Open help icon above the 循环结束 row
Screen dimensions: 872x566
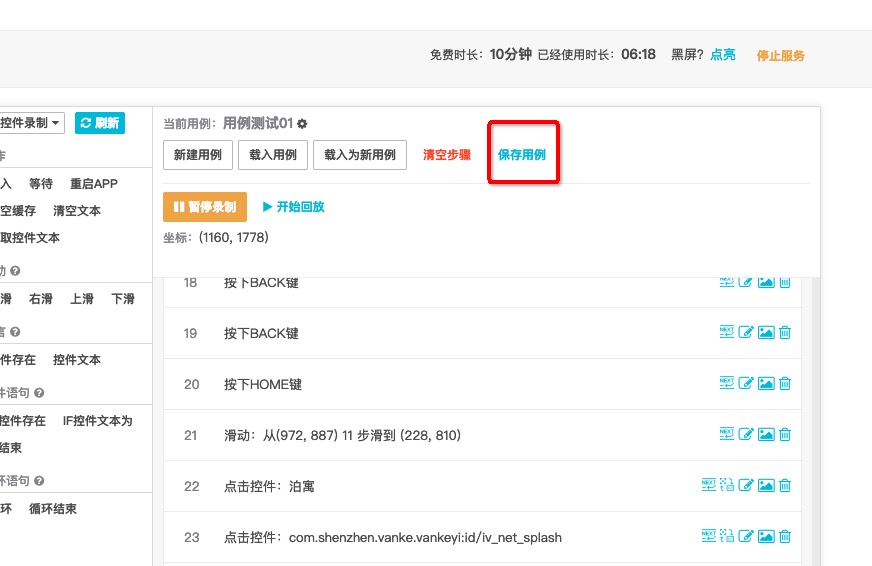click(x=39, y=481)
